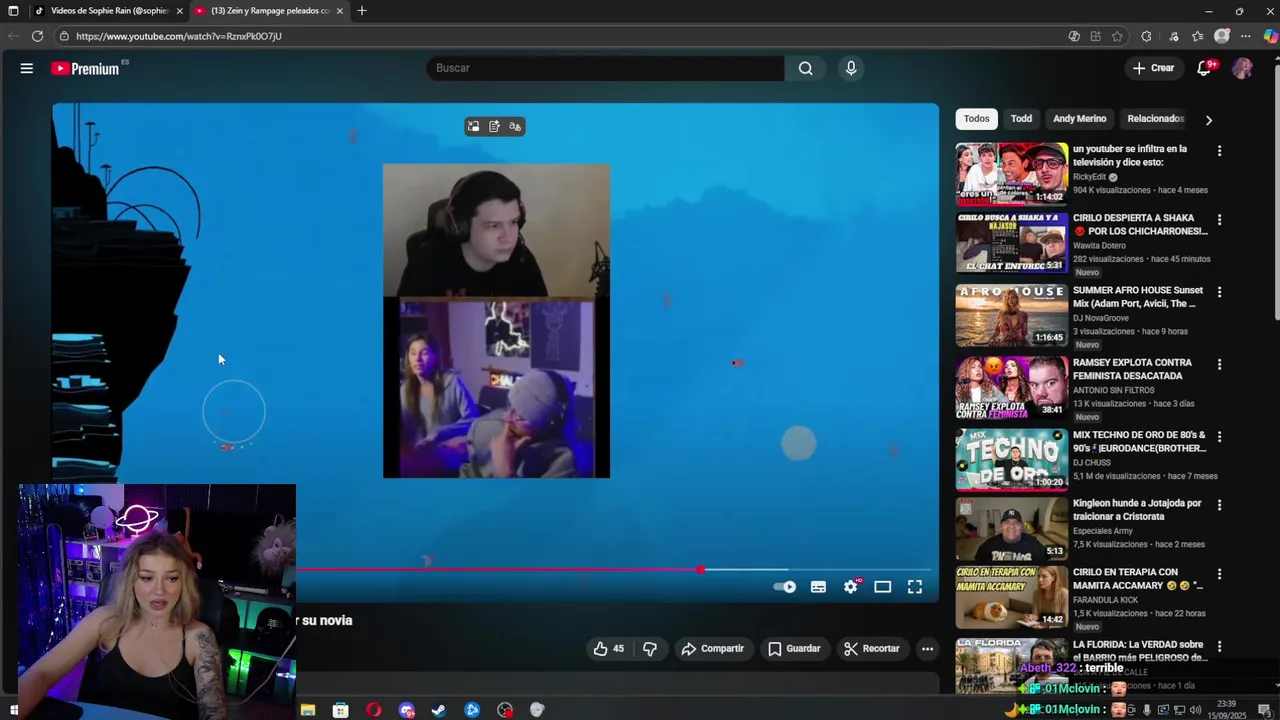The height and width of the screenshot is (720, 1280).
Task: Open Discord from the taskbar
Action: point(406,710)
